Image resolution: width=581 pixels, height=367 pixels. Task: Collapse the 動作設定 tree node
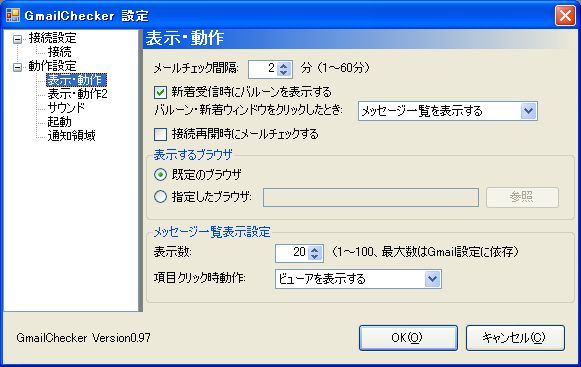click(17, 67)
